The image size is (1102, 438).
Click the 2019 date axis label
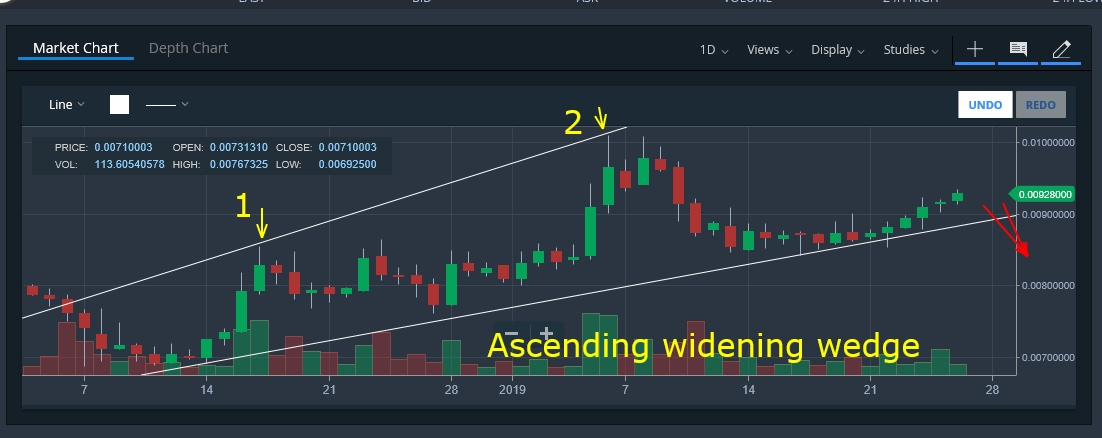(513, 389)
